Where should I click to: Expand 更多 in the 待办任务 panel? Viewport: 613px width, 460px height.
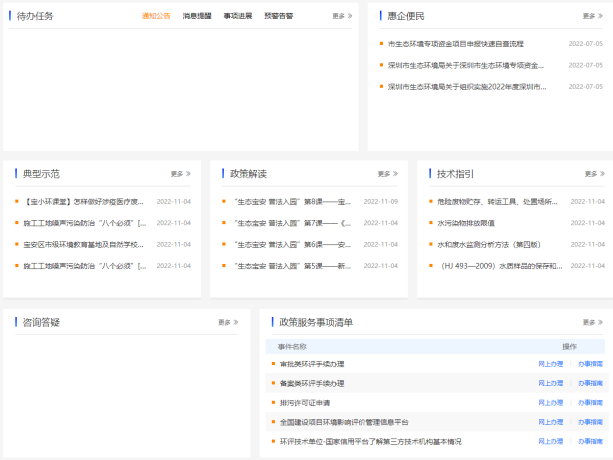coord(341,16)
